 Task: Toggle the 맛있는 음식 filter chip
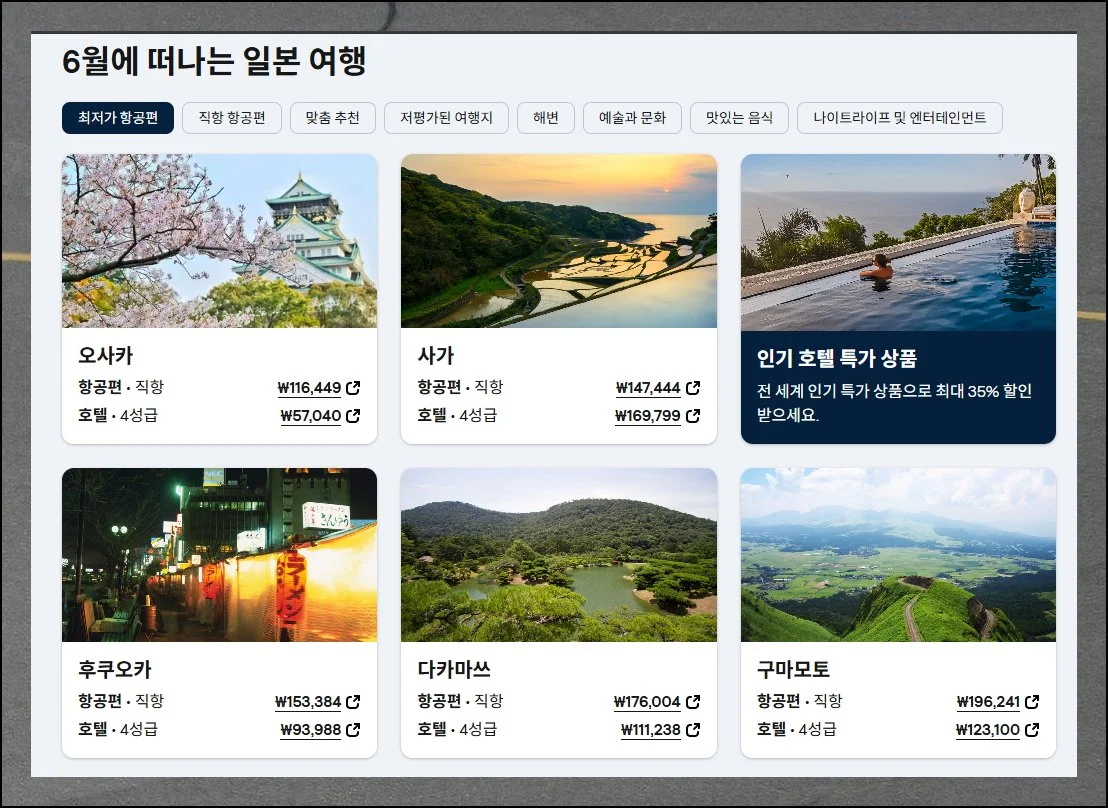[x=739, y=118]
